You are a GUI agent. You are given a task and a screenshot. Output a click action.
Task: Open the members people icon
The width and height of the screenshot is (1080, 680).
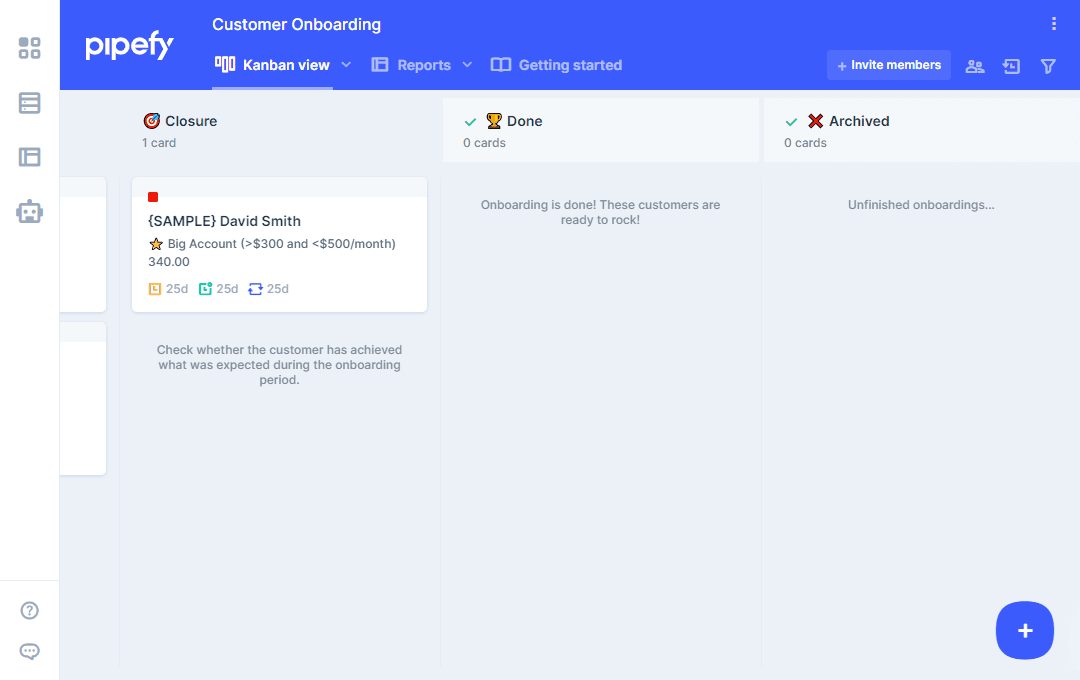click(974, 66)
